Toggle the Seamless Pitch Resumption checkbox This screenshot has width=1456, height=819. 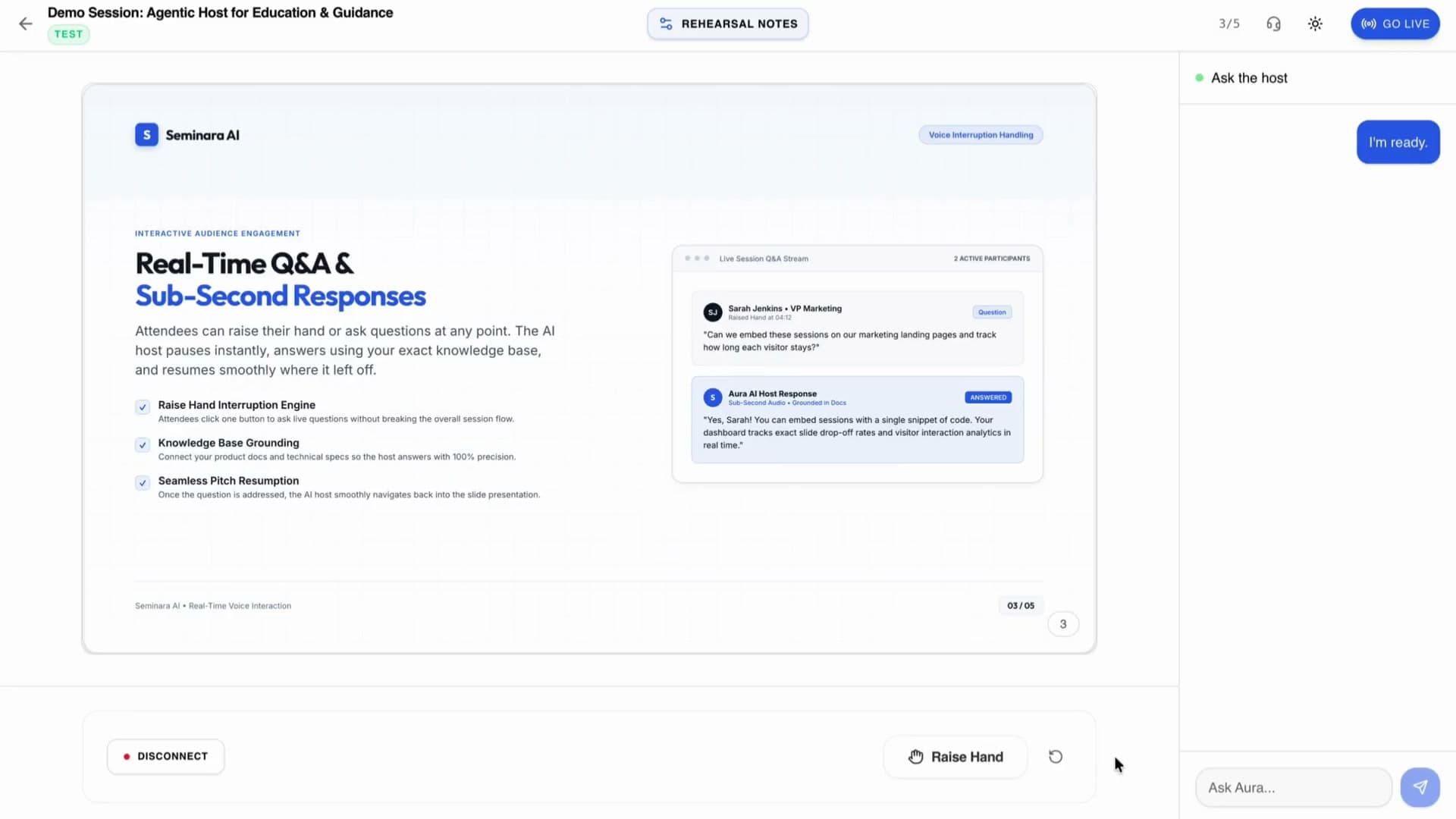pyautogui.click(x=143, y=483)
